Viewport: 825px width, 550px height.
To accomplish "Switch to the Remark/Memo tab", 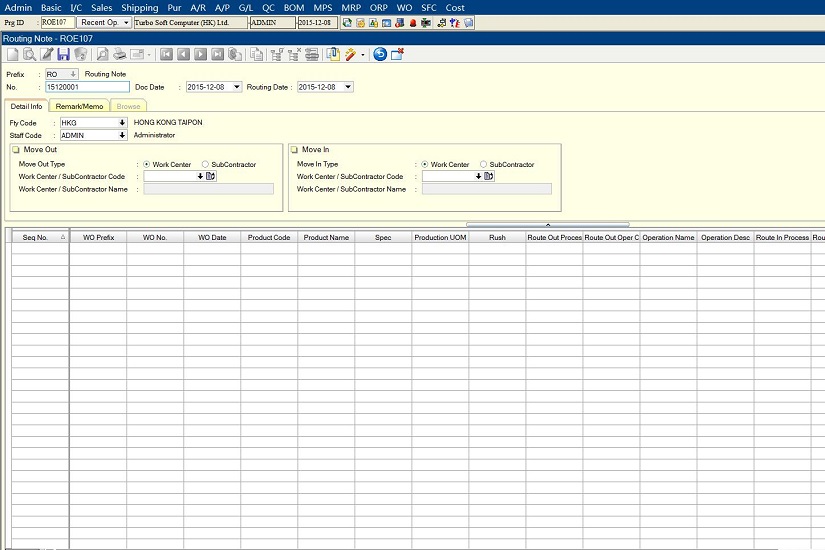I will [79, 106].
